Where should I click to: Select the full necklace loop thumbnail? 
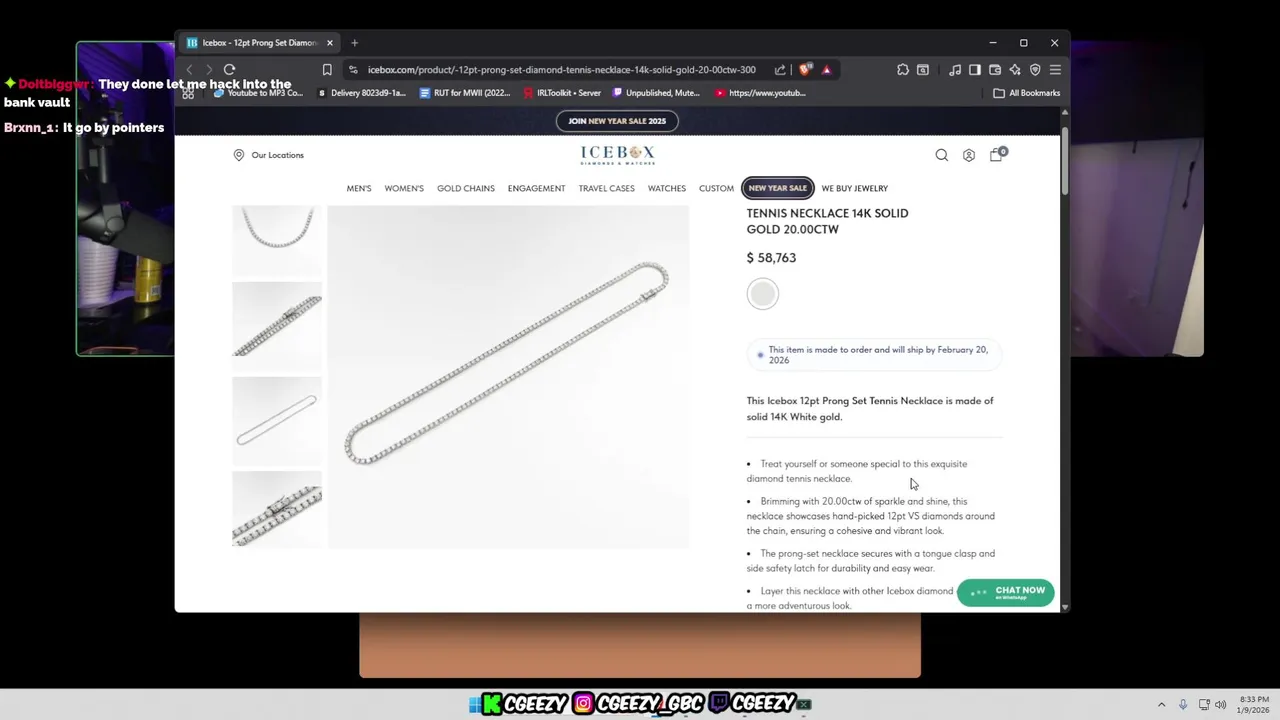[277, 420]
